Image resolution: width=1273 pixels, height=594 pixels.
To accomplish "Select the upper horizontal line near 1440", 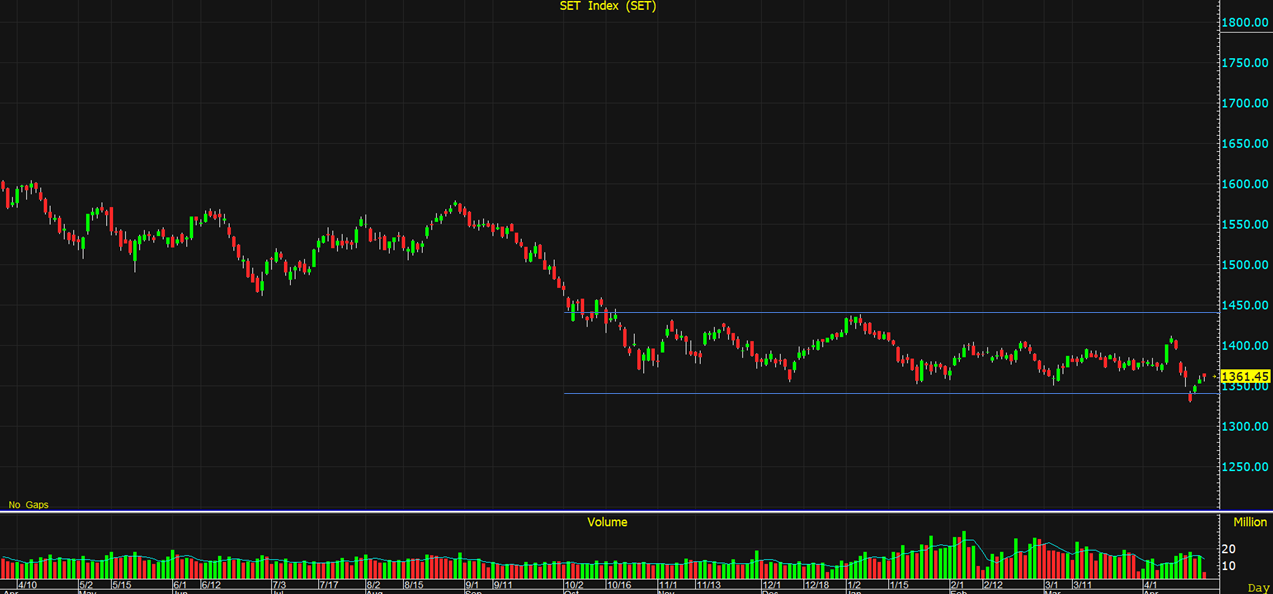I will coord(900,313).
